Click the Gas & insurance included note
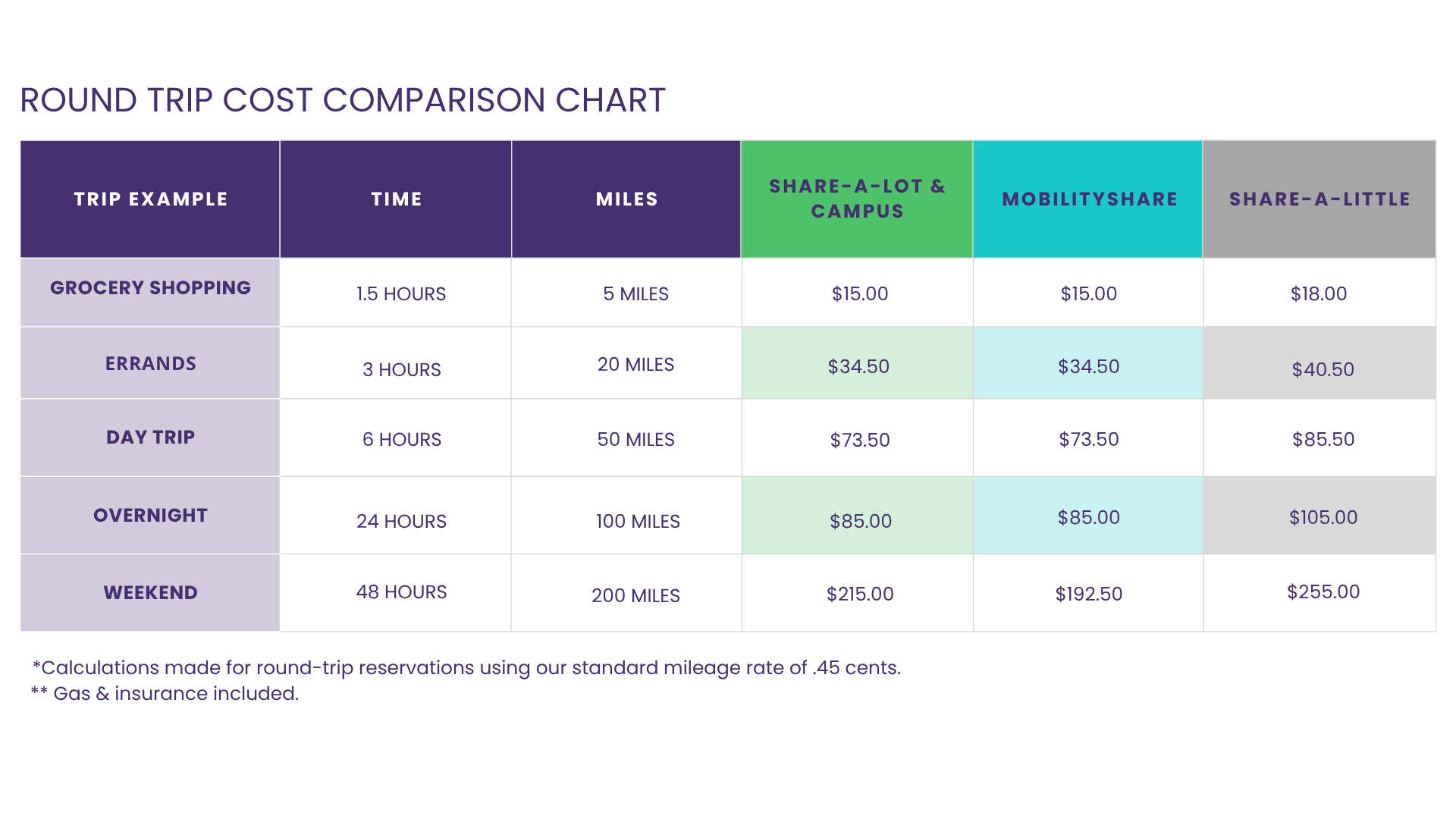The image size is (1456, 819). tap(165, 694)
